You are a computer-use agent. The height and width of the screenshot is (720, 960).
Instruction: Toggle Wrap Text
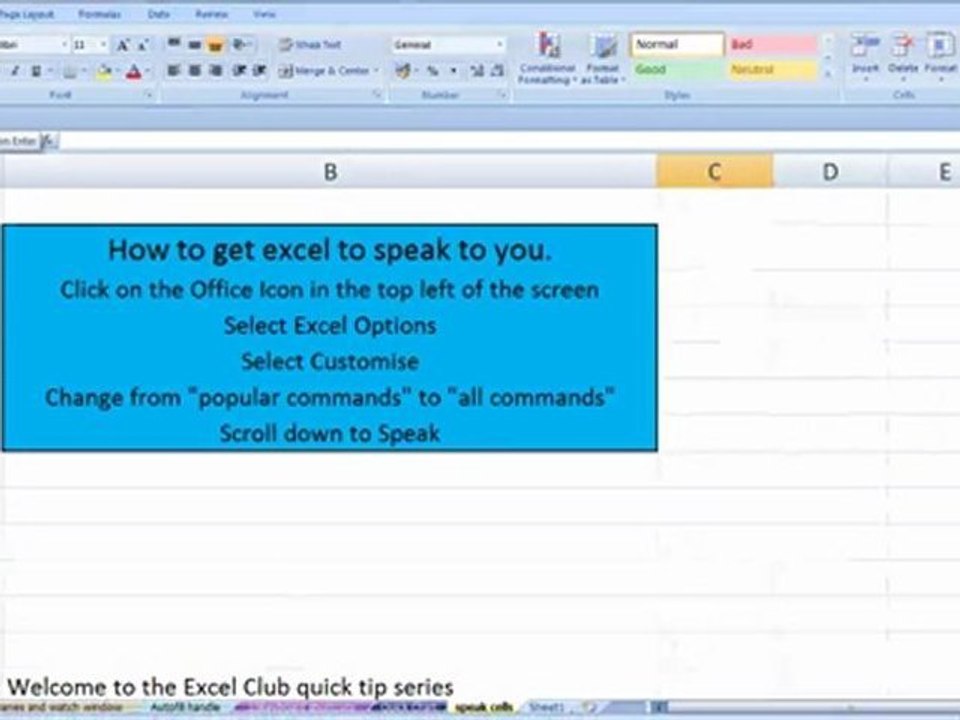(310, 44)
